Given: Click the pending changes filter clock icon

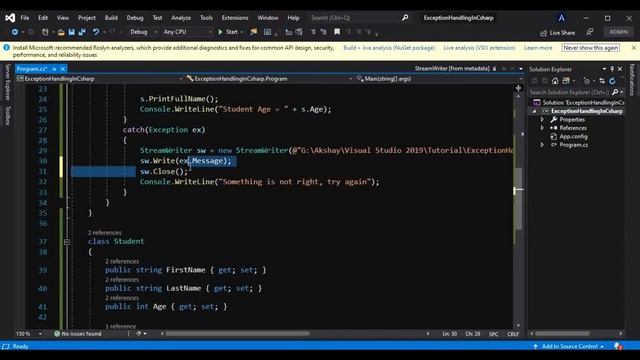Looking at the screenshot, I should pyautogui.click(x=587, y=81).
